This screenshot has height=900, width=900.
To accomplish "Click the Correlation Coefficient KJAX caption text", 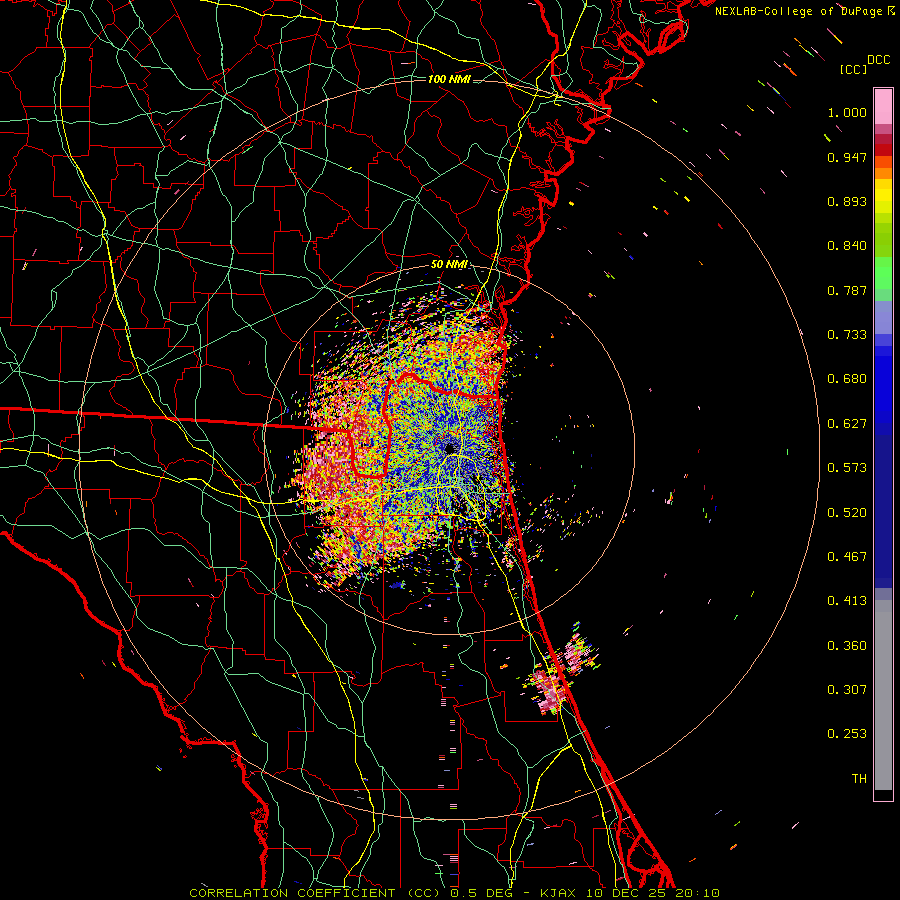I will pyautogui.click(x=454, y=893).
